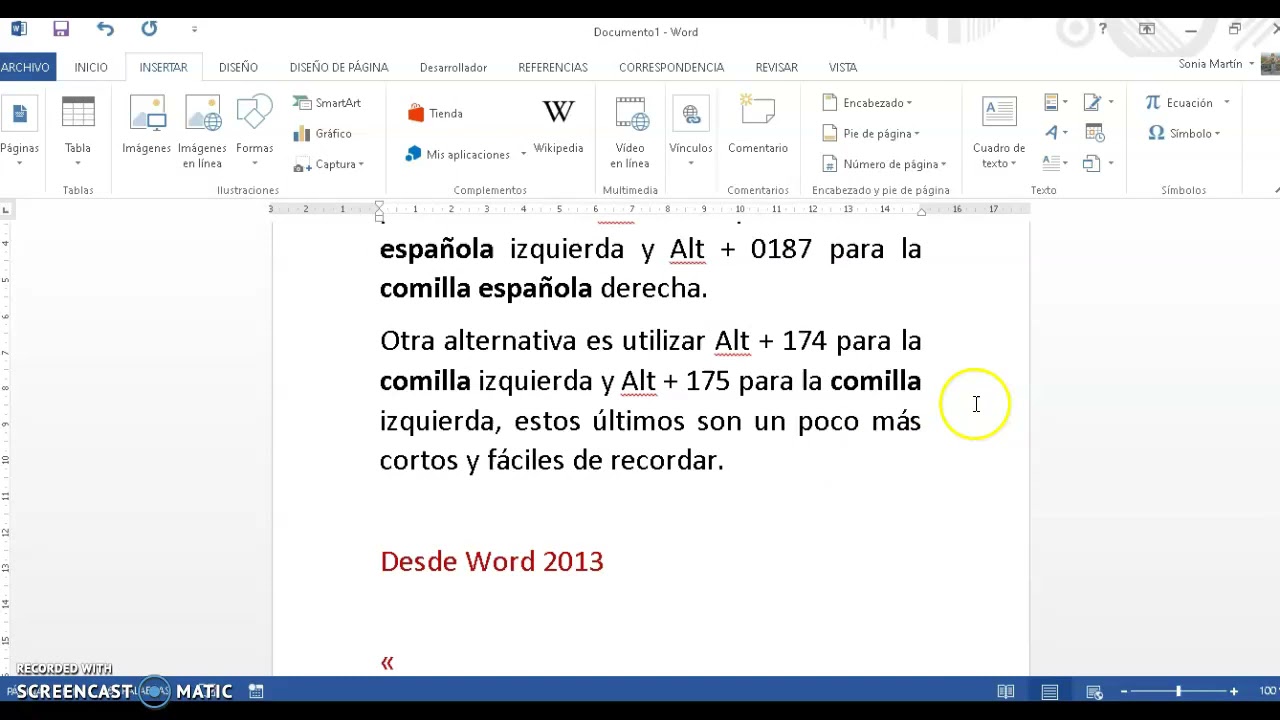Undo the last action
Screen dimensions: 1280x720
(x=105, y=30)
